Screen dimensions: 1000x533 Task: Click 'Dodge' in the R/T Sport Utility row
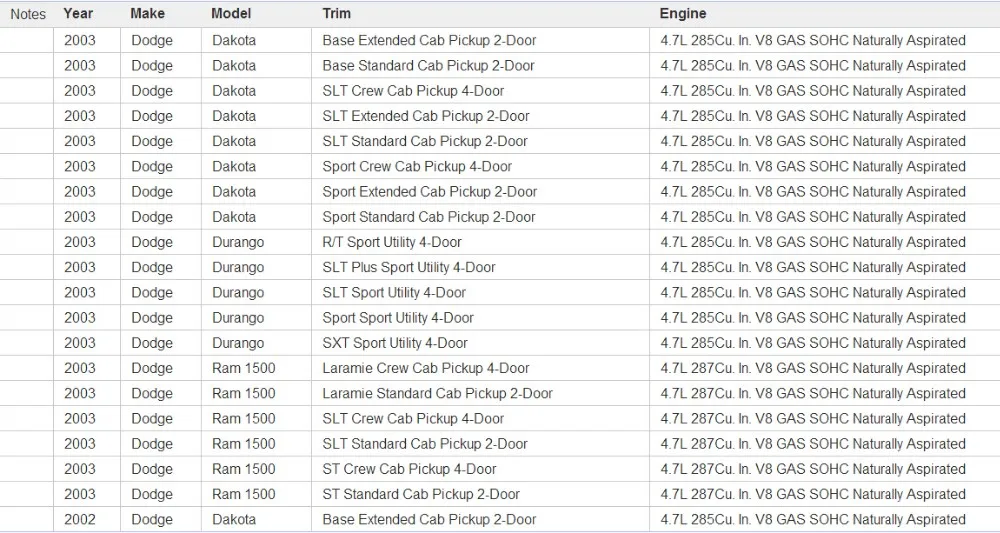(152, 242)
